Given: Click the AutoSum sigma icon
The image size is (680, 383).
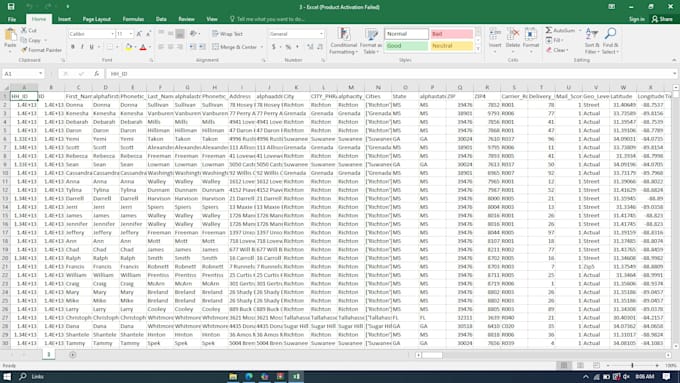Looking at the screenshot, I should point(549,30).
